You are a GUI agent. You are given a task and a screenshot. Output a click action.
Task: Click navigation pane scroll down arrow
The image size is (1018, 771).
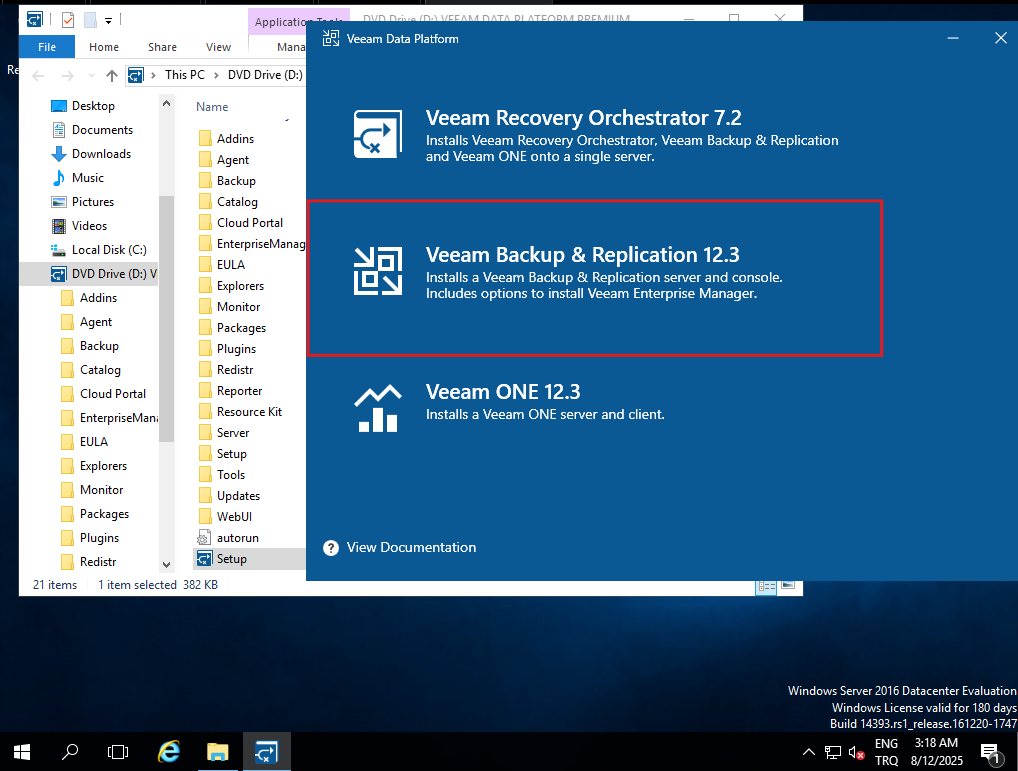pyautogui.click(x=167, y=565)
